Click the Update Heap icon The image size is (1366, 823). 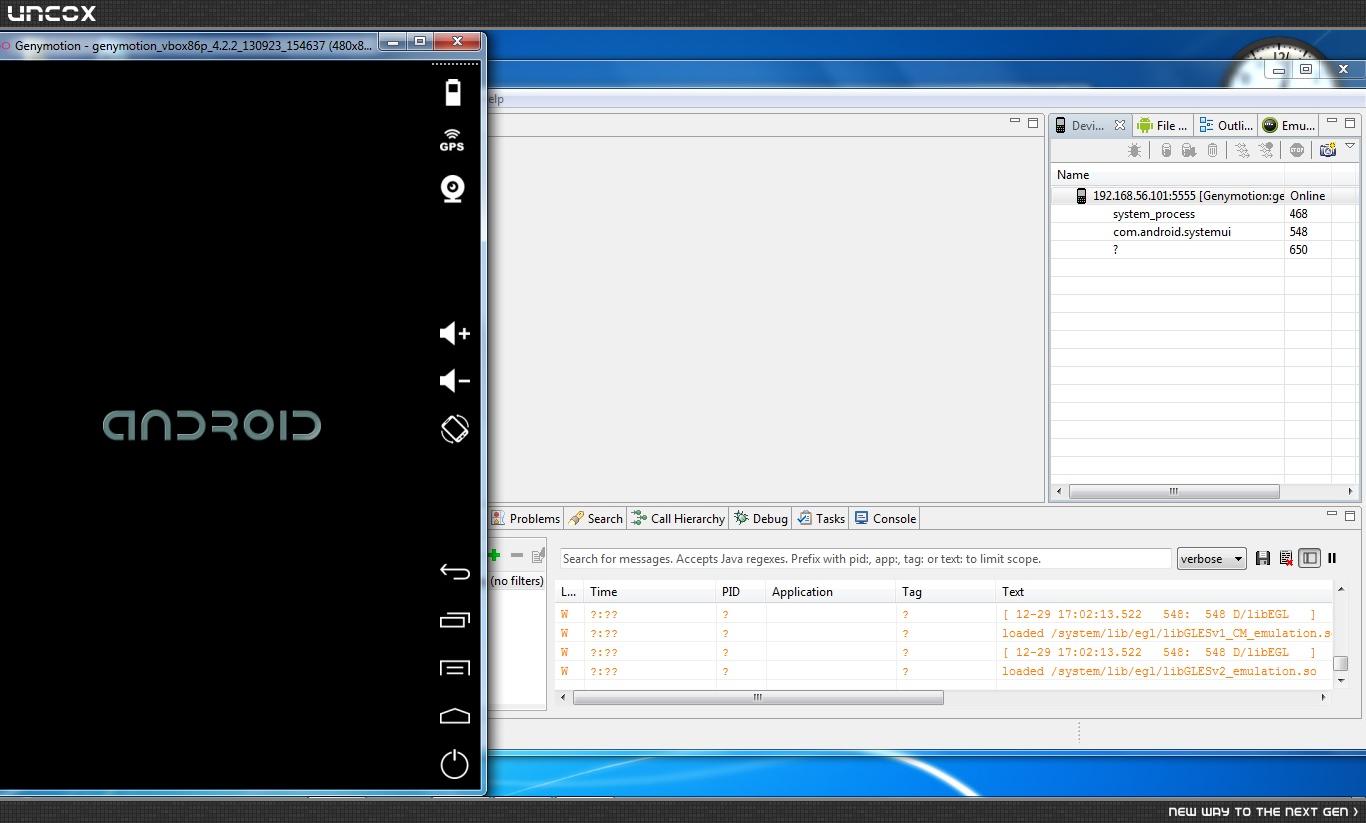pyautogui.click(x=1165, y=150)
